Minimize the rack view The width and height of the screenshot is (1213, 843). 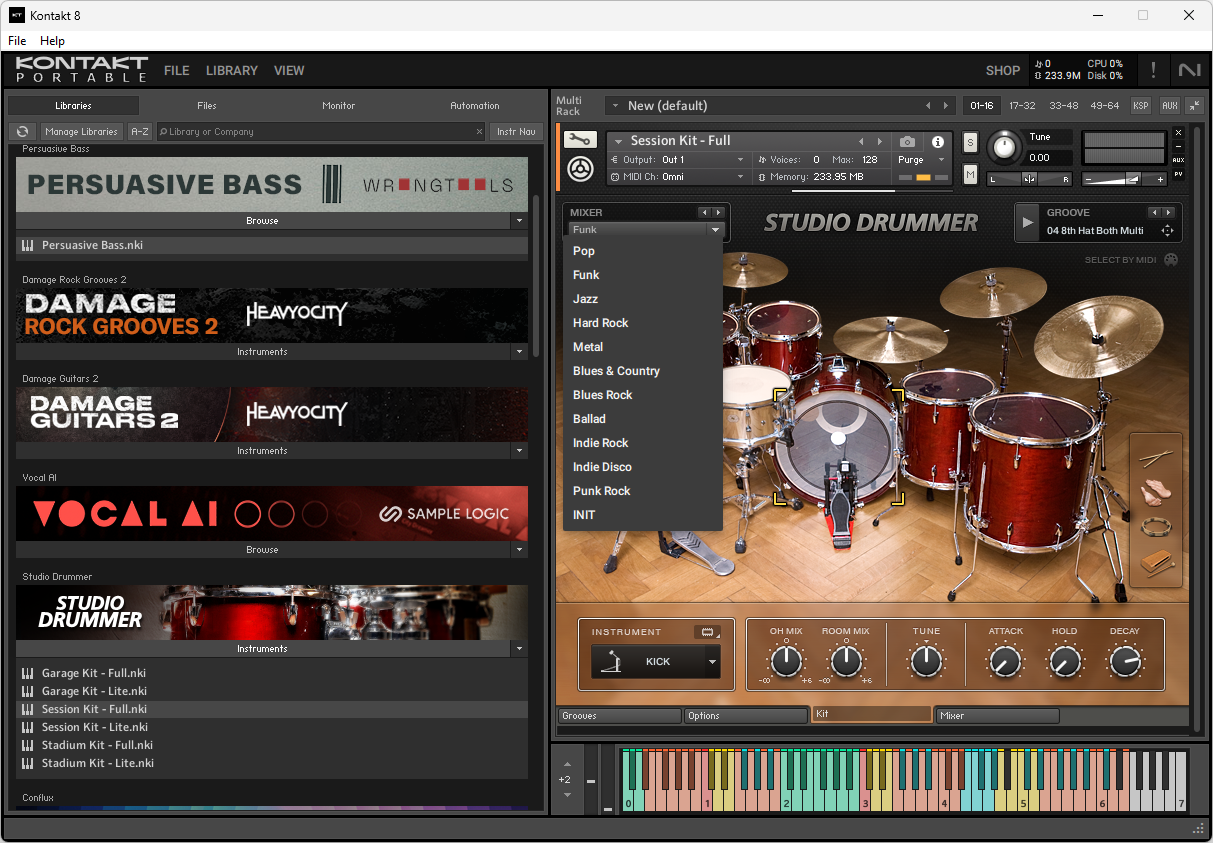pyautogui.click(x=1193, y=106)
